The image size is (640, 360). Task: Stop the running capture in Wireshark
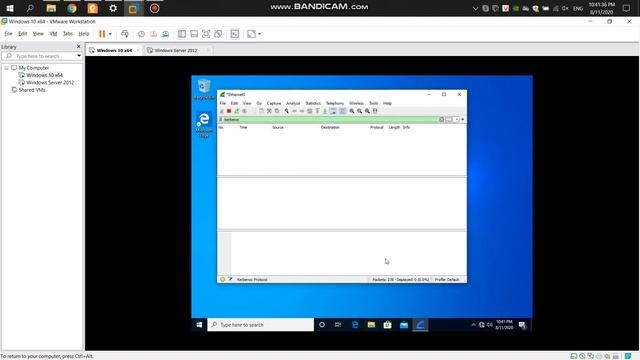pos(229,111)
